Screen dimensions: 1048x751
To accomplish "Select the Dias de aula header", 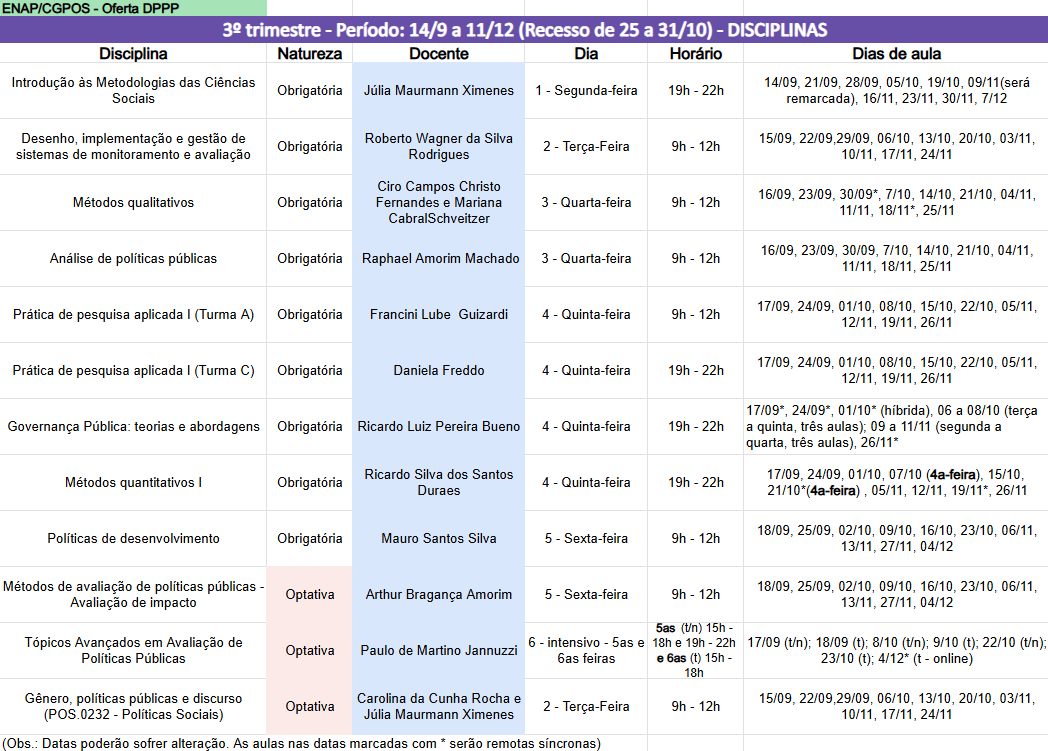I will point(896,53).
